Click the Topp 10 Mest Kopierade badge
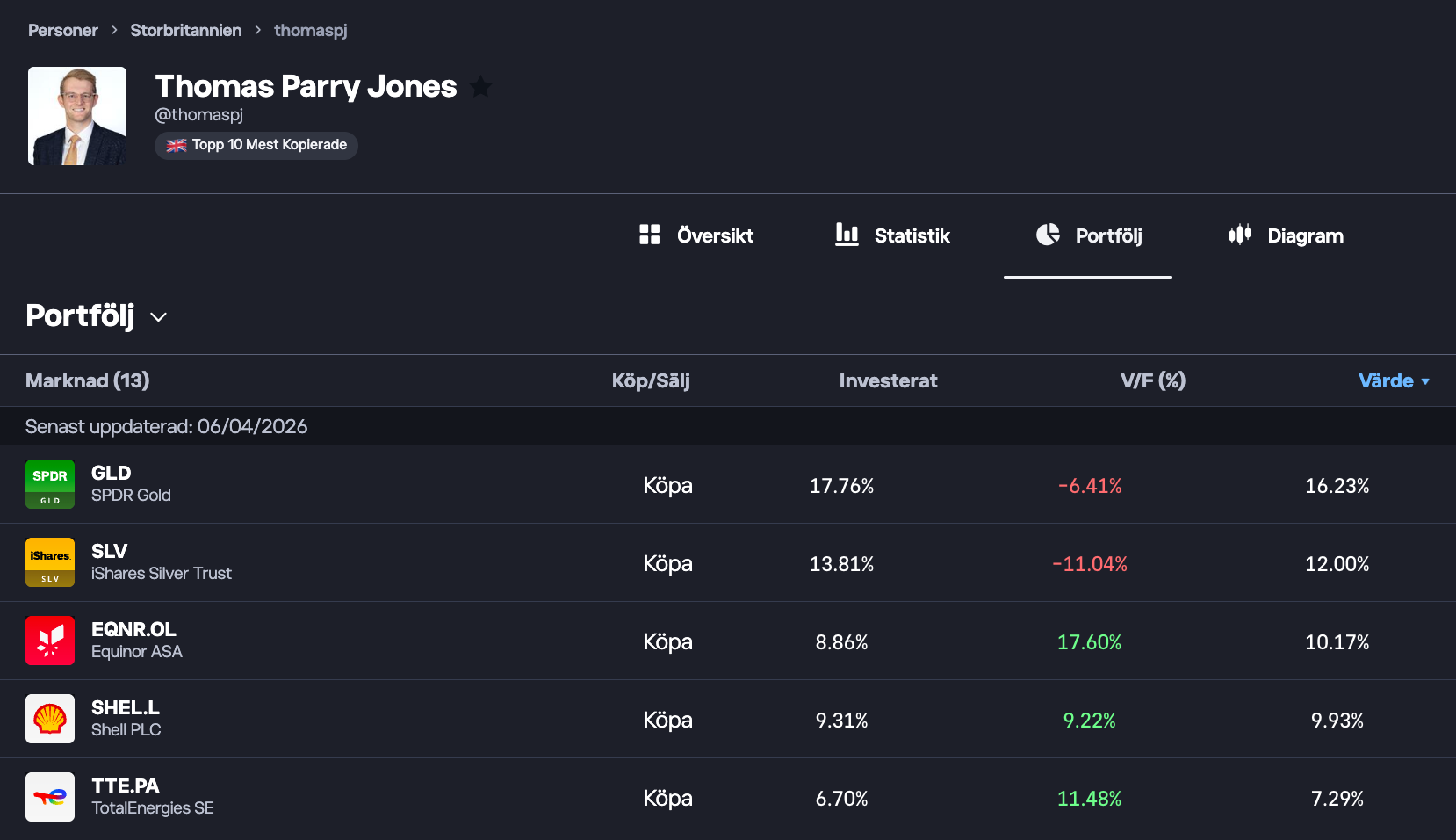Screen dimensions: 1456x840 256,145
